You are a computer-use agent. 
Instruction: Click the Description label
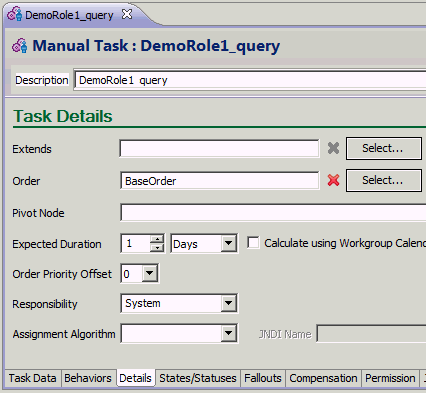tap(42, 80)
